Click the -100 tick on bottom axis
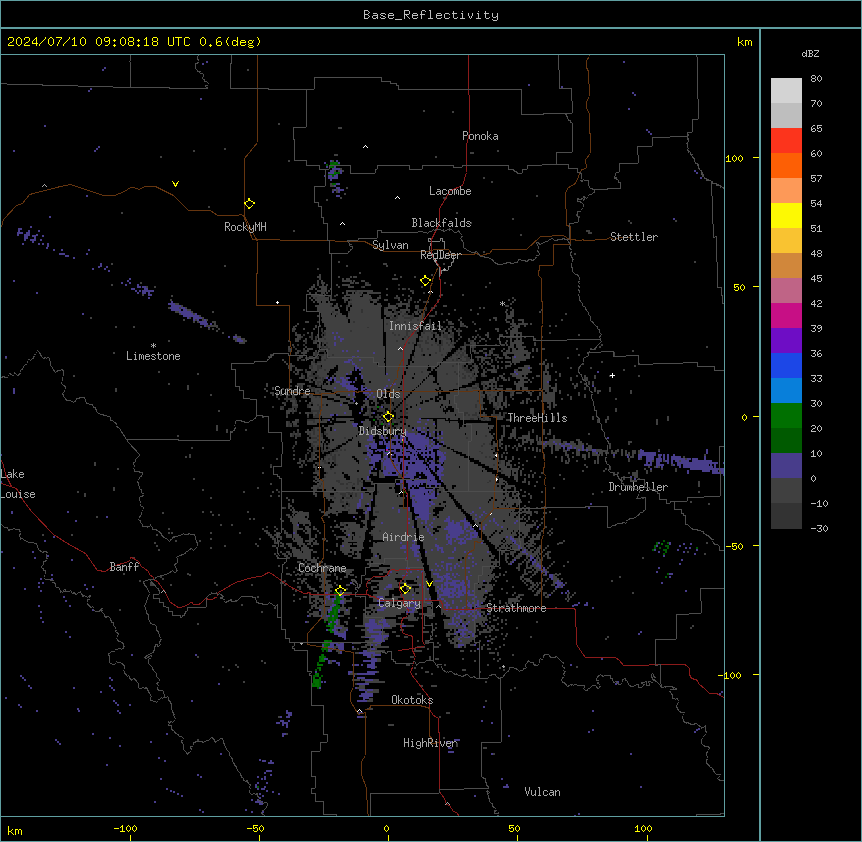This screenshot has width=862, height=842. pos(125,828)
